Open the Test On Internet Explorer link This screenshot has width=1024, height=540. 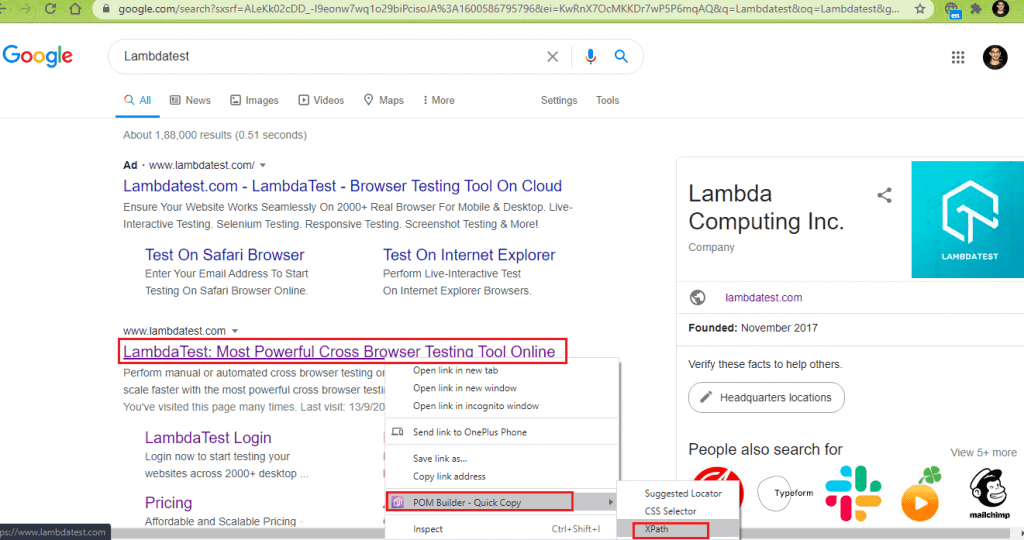[469, 255]
